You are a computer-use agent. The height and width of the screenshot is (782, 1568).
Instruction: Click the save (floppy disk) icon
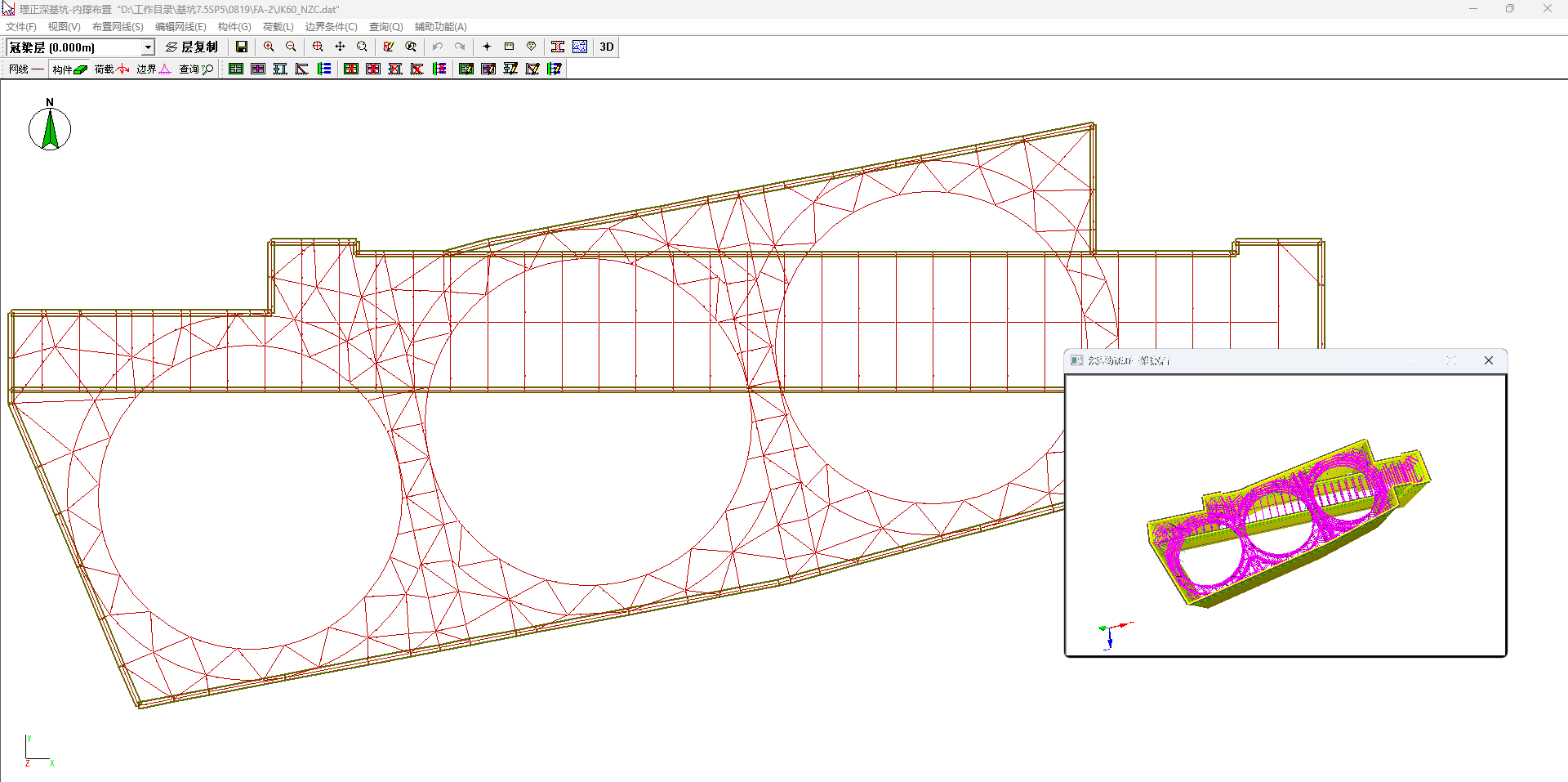(x=242, y=47)
